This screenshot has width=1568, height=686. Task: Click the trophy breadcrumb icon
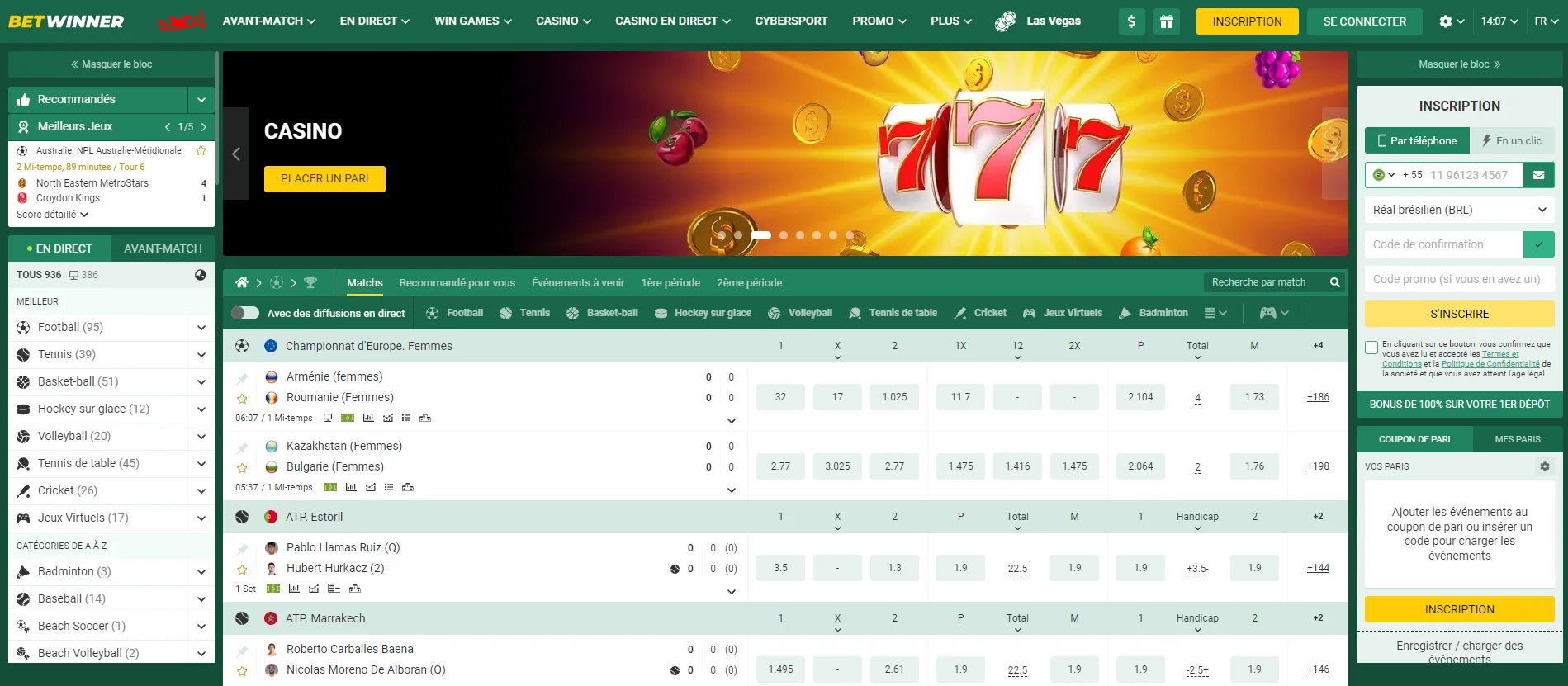tap(310, 282)
